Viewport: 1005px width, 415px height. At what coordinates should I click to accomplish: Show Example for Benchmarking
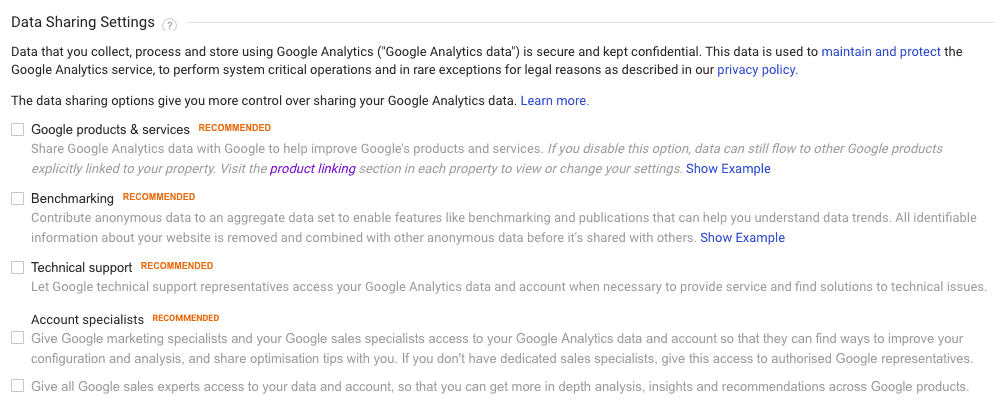coord(742,237)
